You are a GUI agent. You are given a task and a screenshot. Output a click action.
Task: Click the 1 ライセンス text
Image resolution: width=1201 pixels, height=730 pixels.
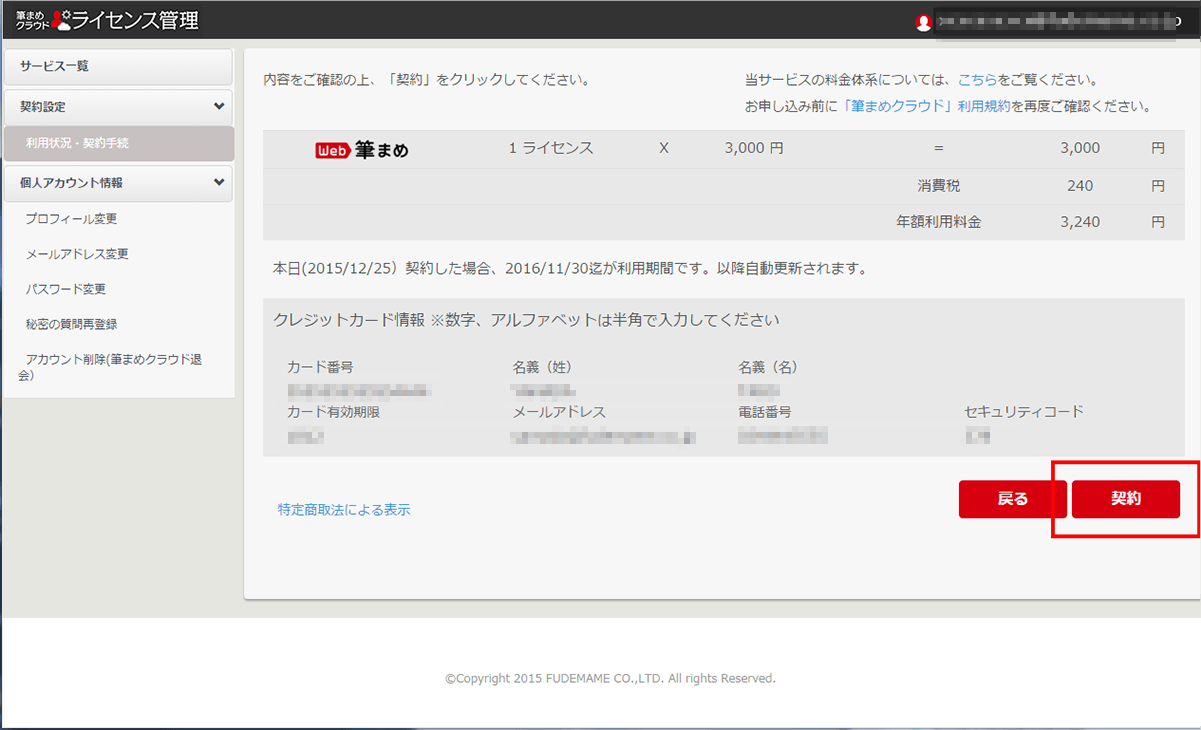click(x=551, y=148)
